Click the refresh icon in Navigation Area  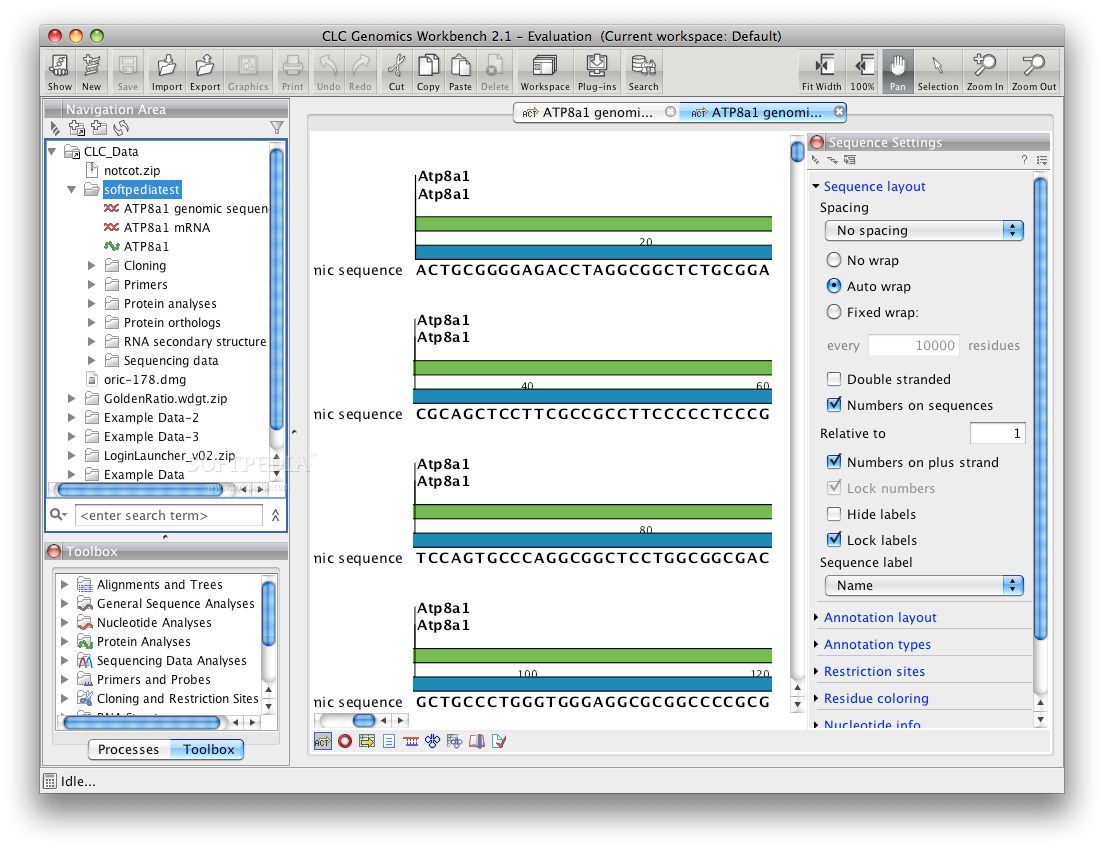point(121,127)
